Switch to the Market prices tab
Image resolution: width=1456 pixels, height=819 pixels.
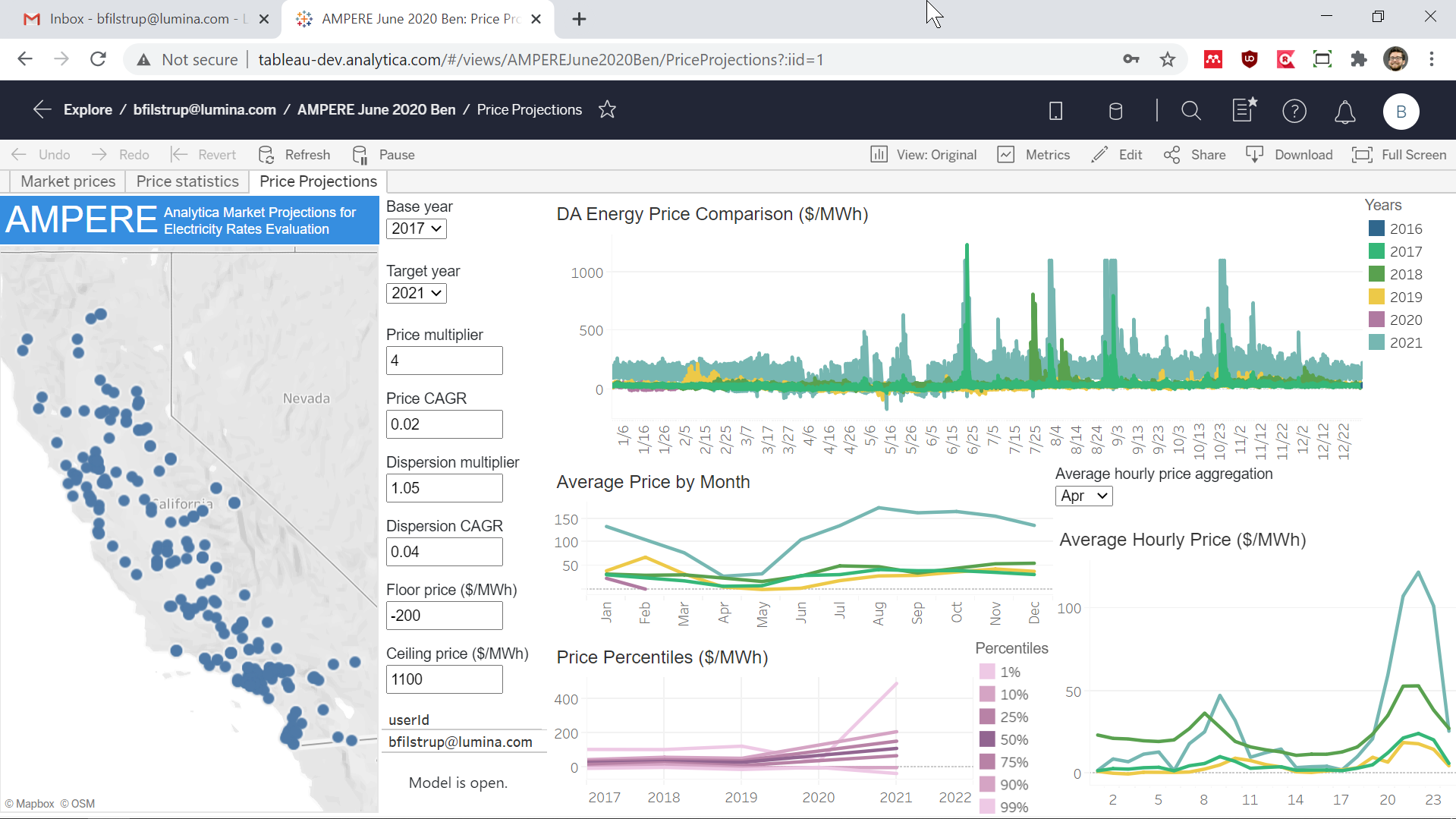click(68, 181)
